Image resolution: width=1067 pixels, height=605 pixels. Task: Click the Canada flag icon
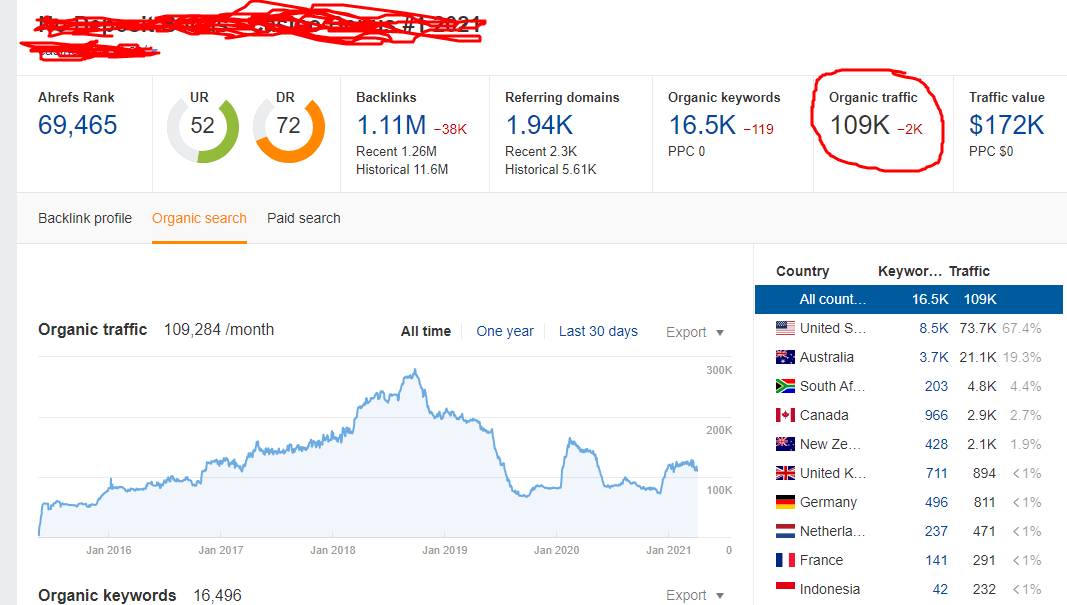click(785, 415)
